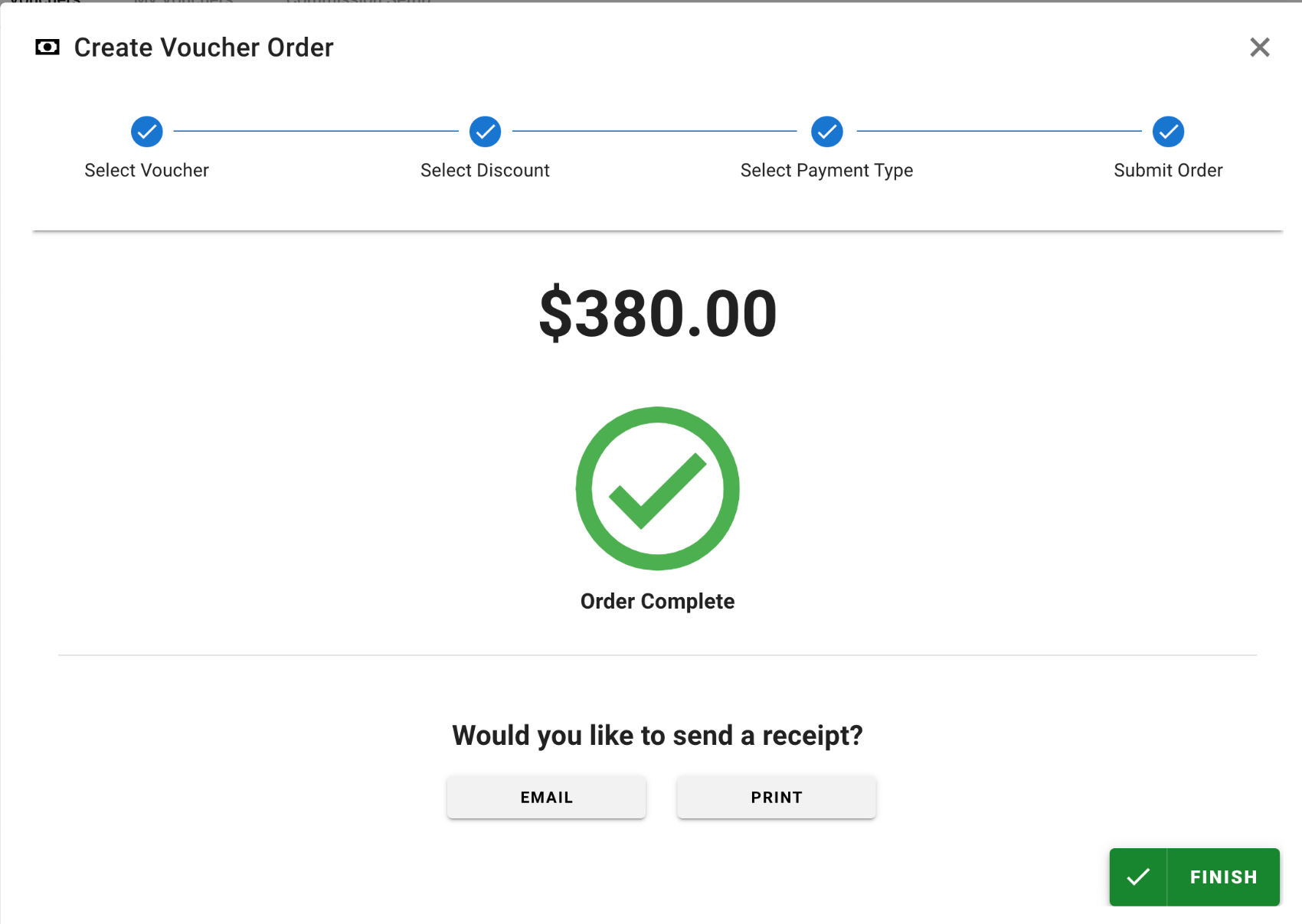Viewport: 1302px width, 924px height.
Task: Click the white checkmark on Finish button
Action: point(1138,877)
